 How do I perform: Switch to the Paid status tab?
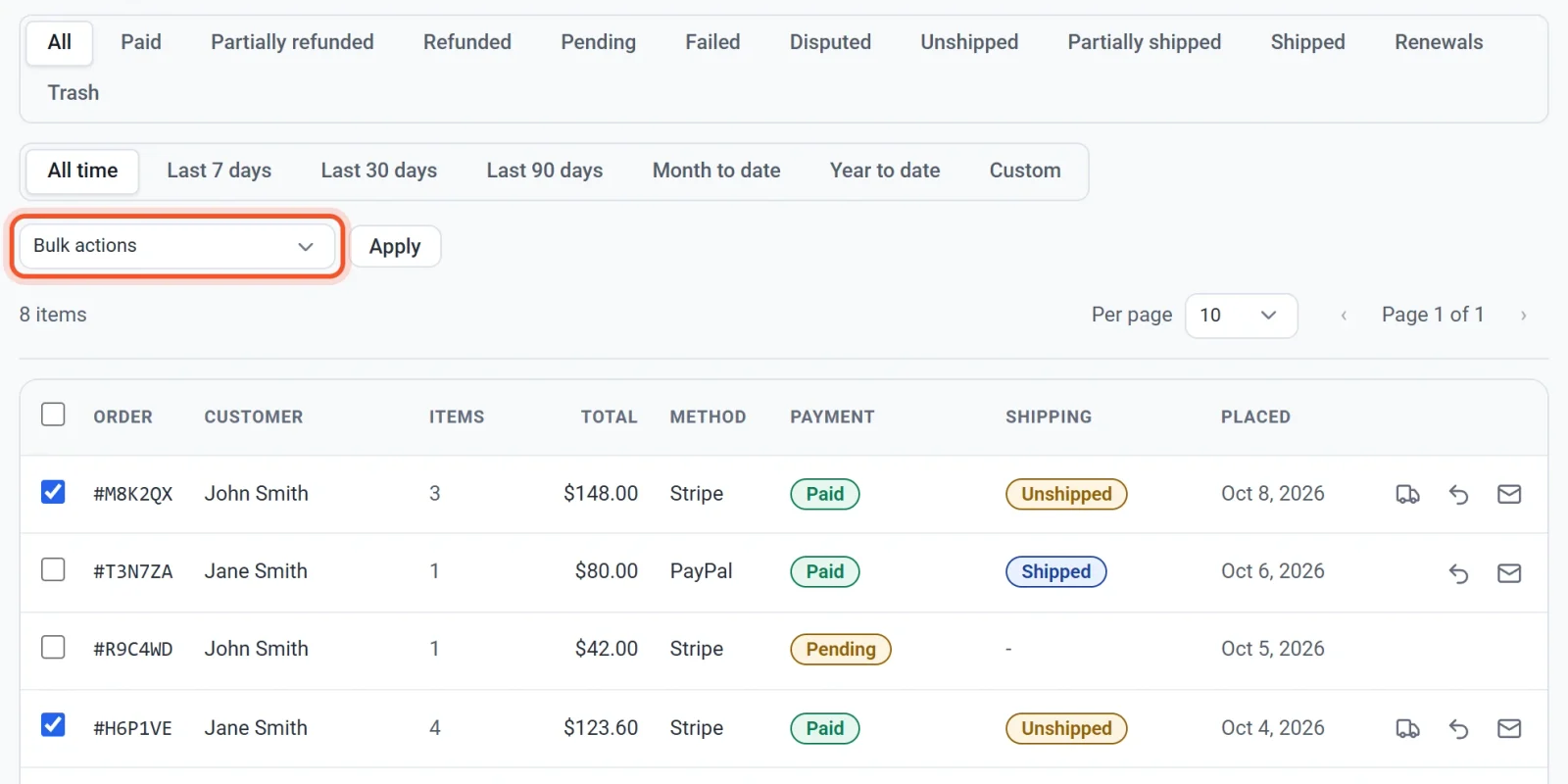141,42
